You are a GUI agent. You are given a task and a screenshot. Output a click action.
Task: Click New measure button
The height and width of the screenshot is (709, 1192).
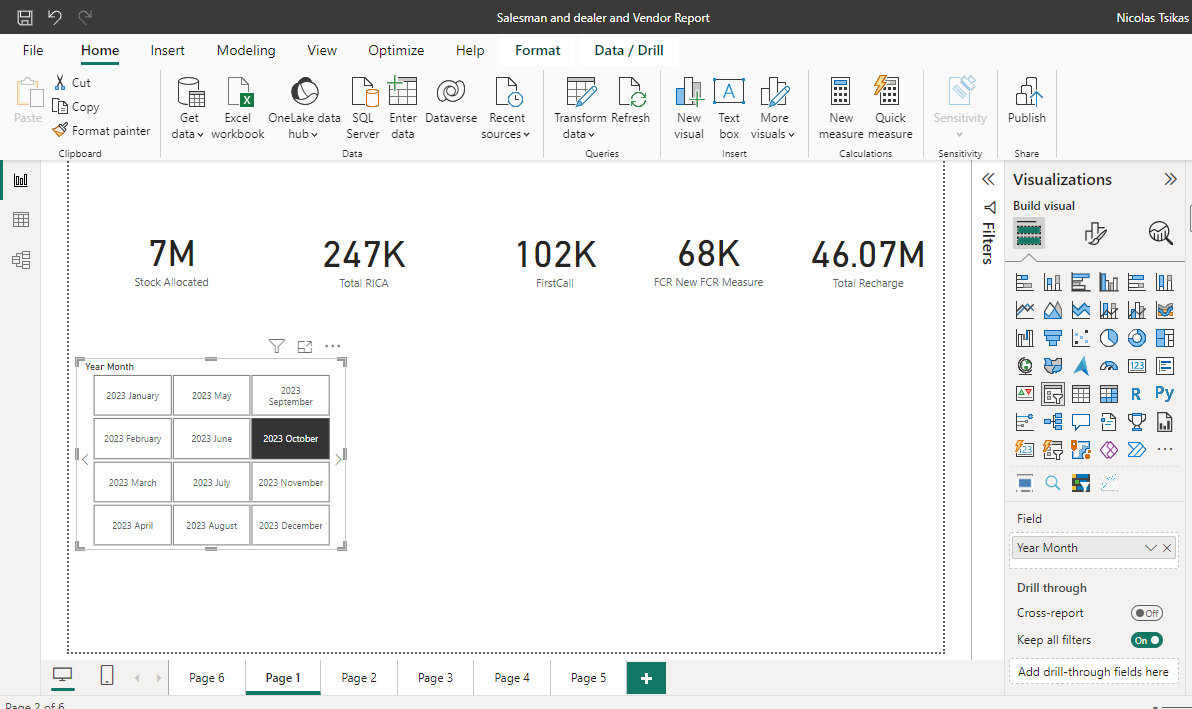click(841, 109)
